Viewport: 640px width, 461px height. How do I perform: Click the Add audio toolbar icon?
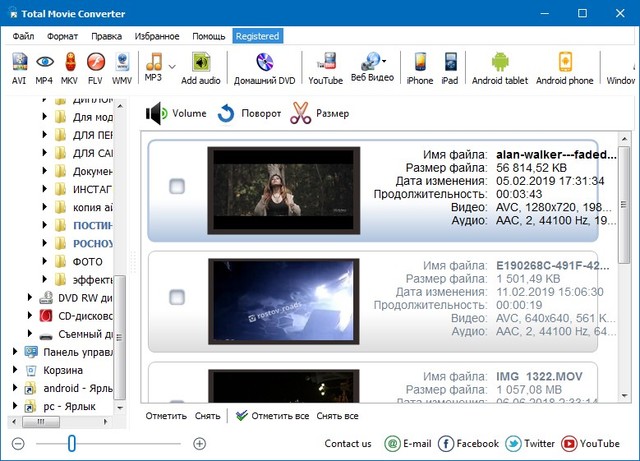click(201, 66)
